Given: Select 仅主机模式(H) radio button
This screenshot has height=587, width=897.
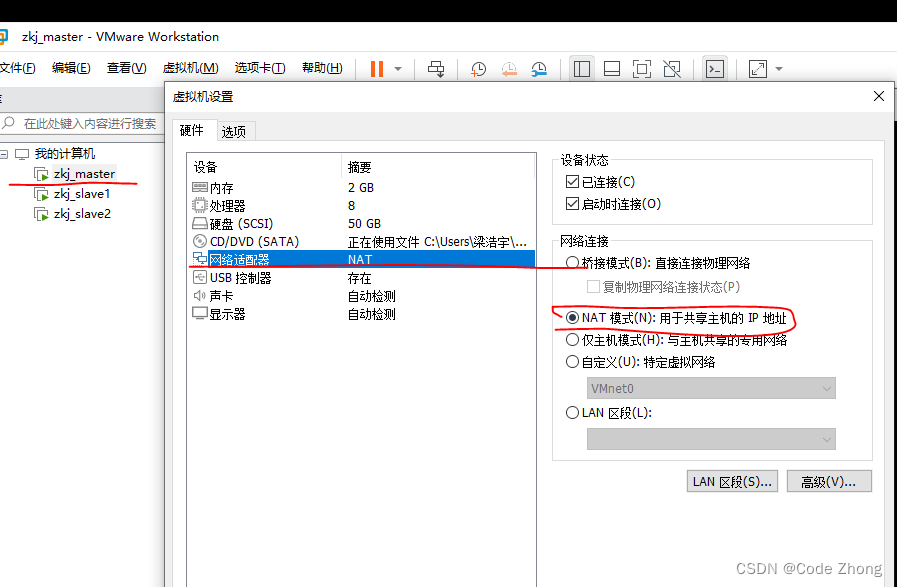Looking at the screenshot, I should (572, 340).
